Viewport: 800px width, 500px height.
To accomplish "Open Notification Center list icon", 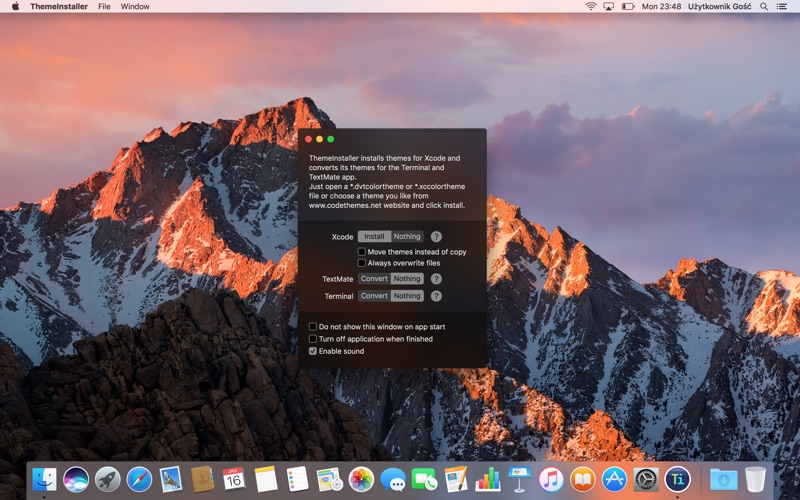I will click(x=782, y=6).
